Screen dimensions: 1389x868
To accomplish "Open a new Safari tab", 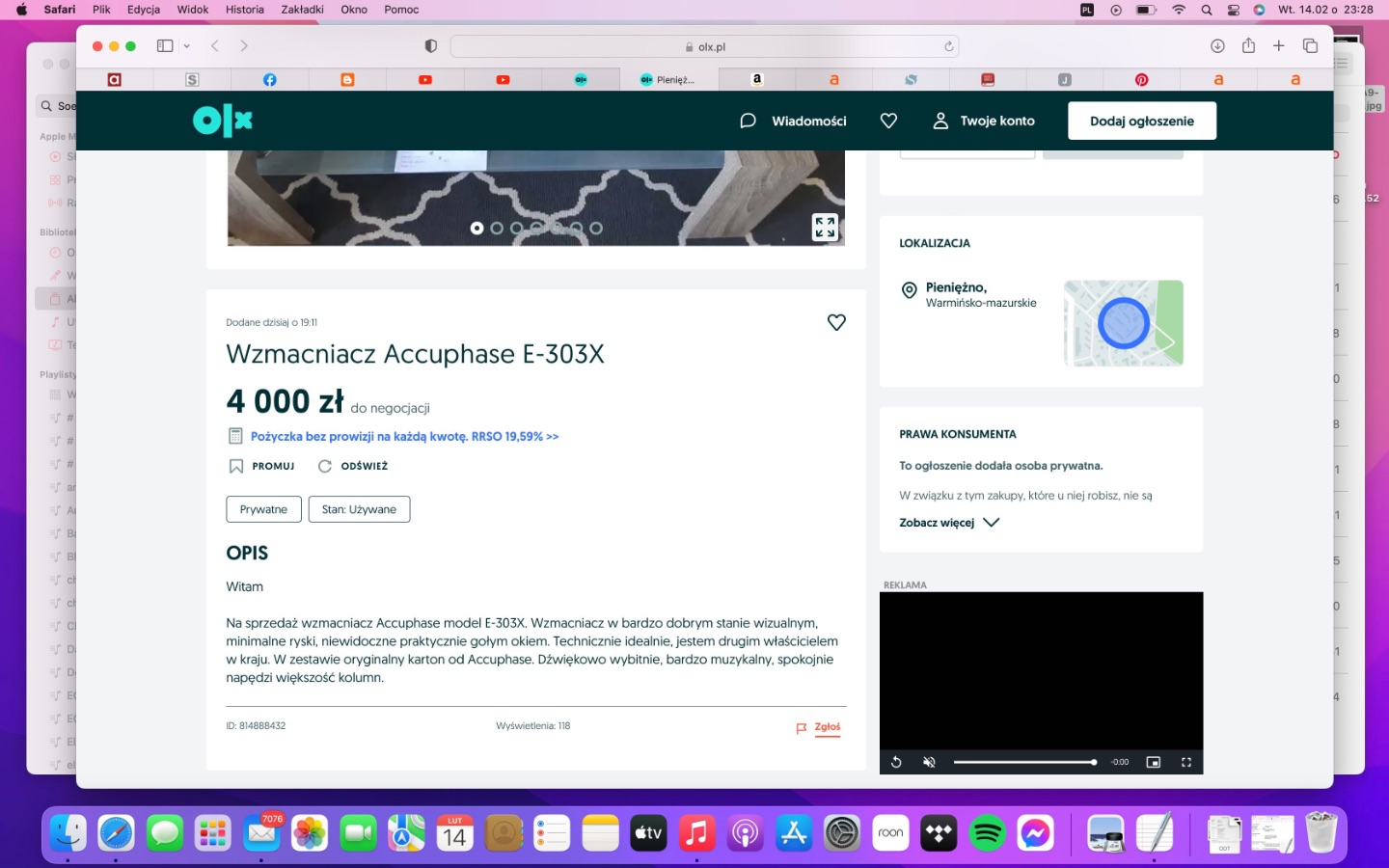I will coord(1279,45).
